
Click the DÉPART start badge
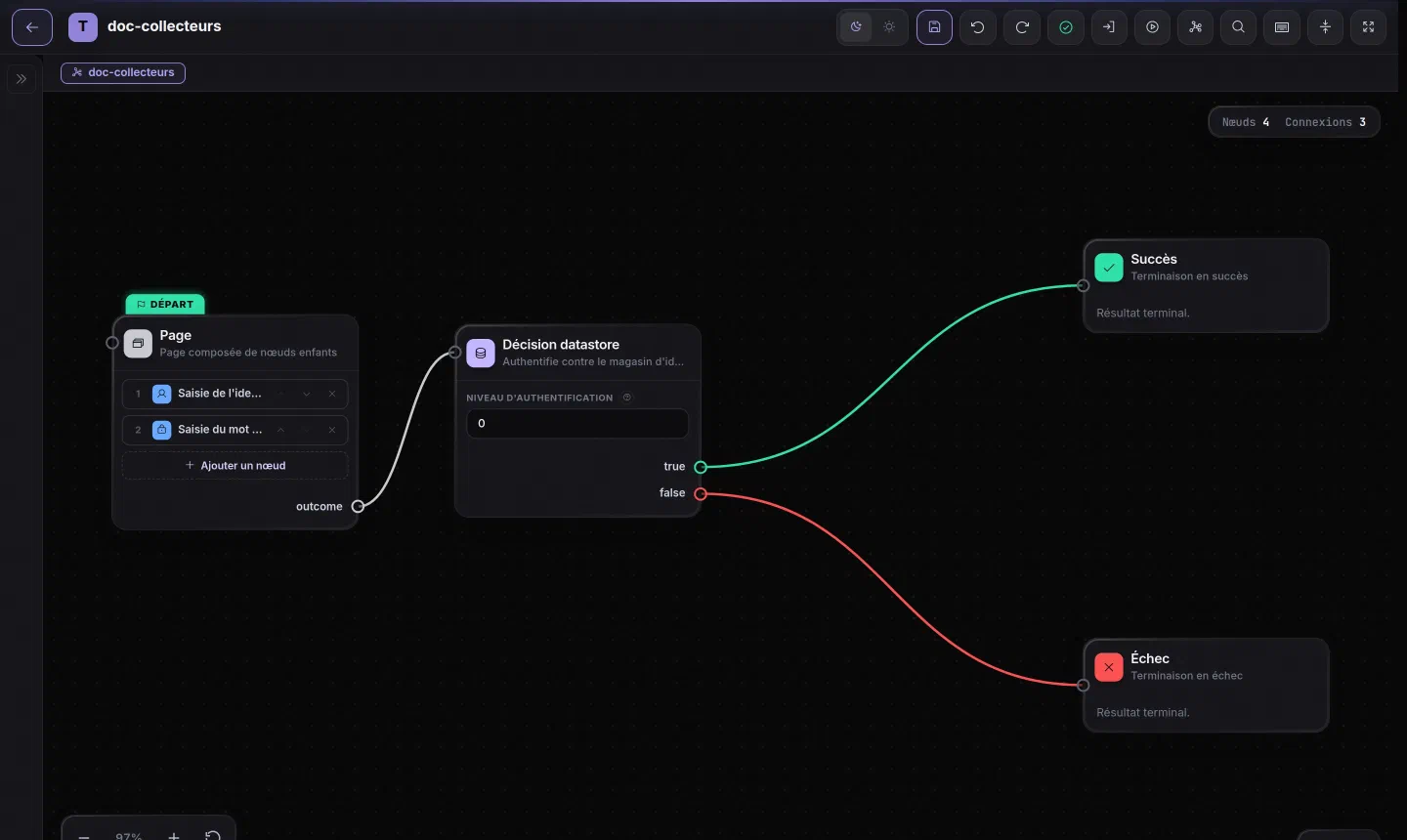[165, 305]
